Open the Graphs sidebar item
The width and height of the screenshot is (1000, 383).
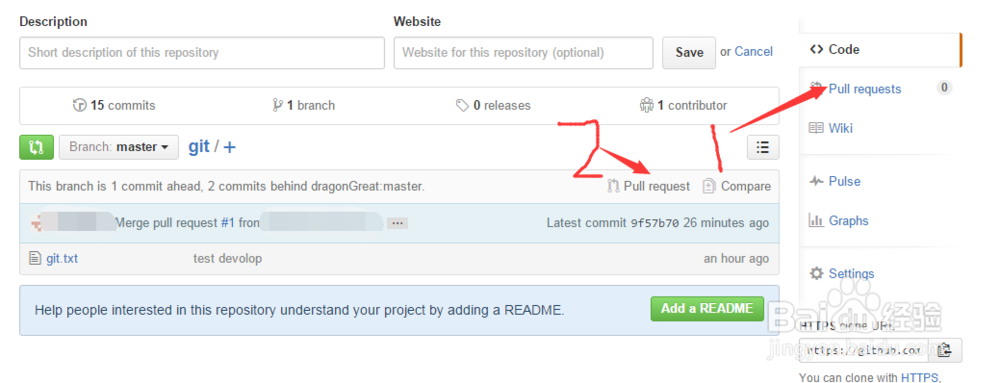(848, 220)
